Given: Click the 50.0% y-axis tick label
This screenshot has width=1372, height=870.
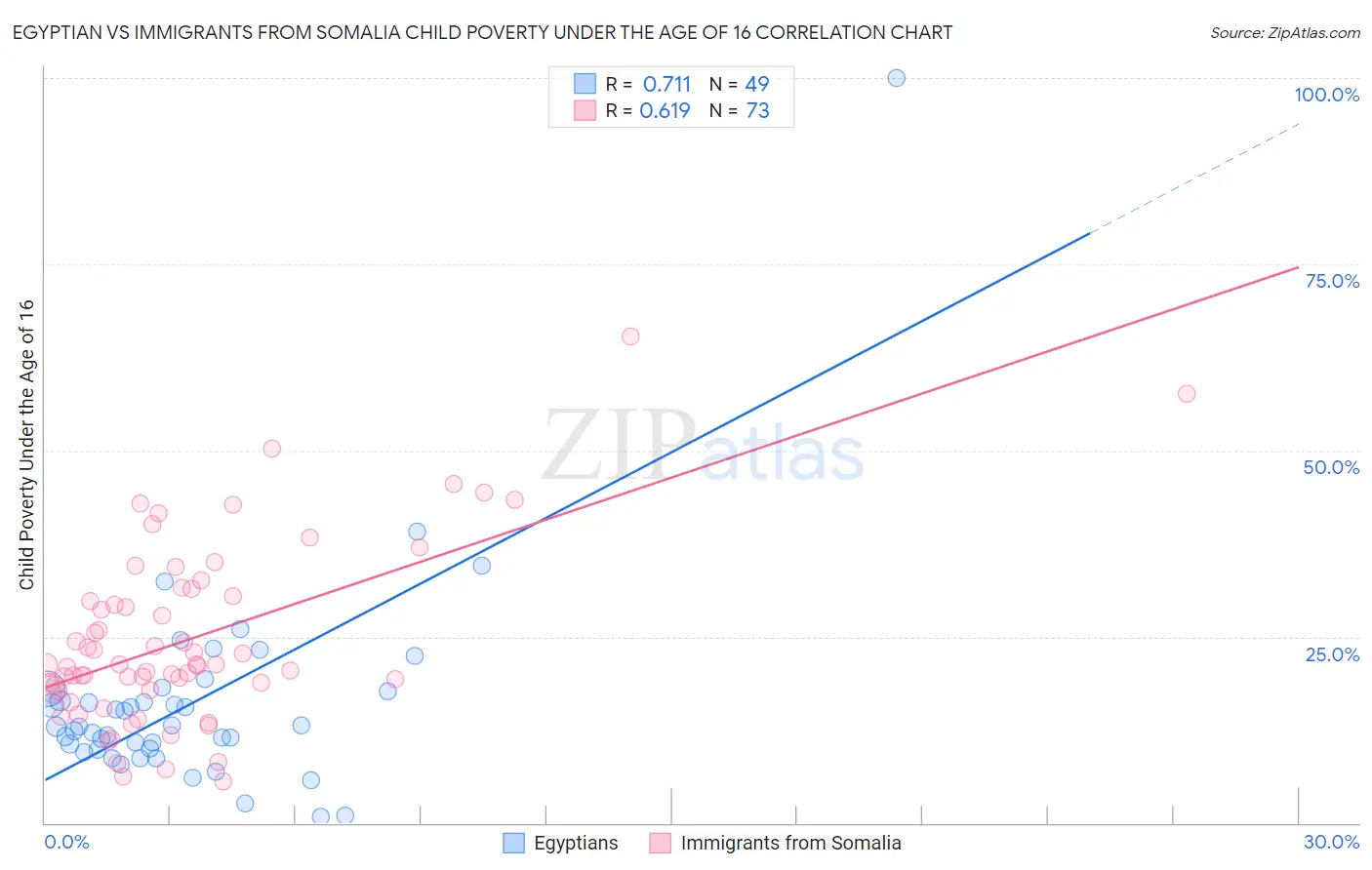Looking at the screenshot, I should click(1331, 467).
